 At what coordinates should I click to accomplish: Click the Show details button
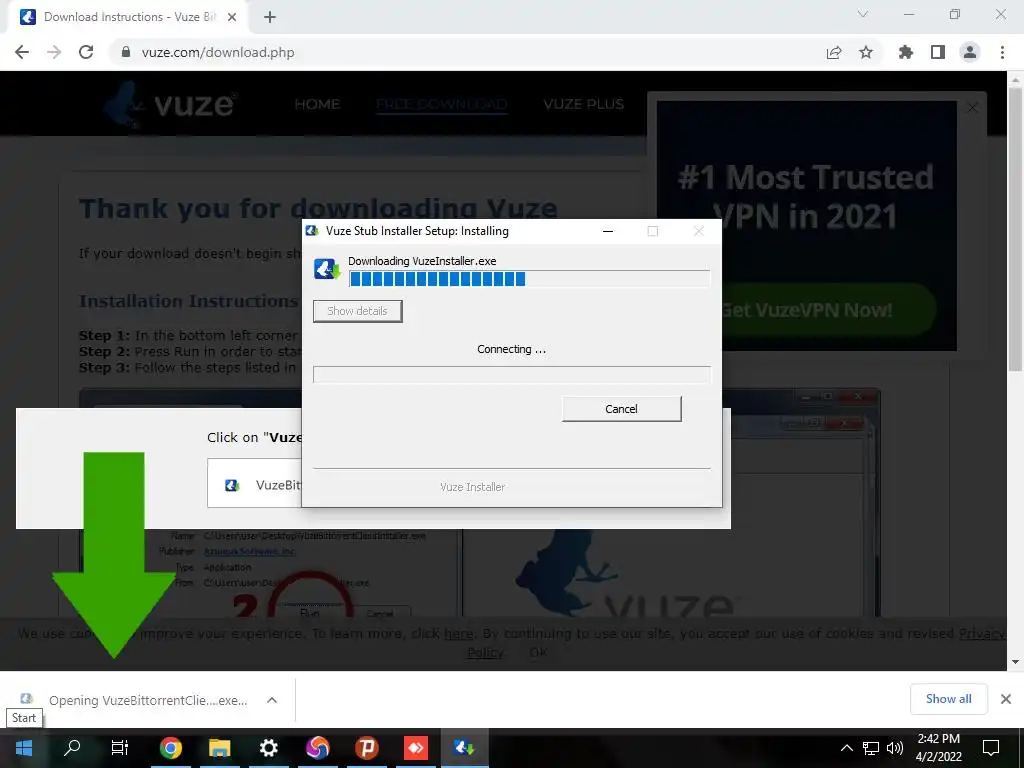[x=357, y=311]
